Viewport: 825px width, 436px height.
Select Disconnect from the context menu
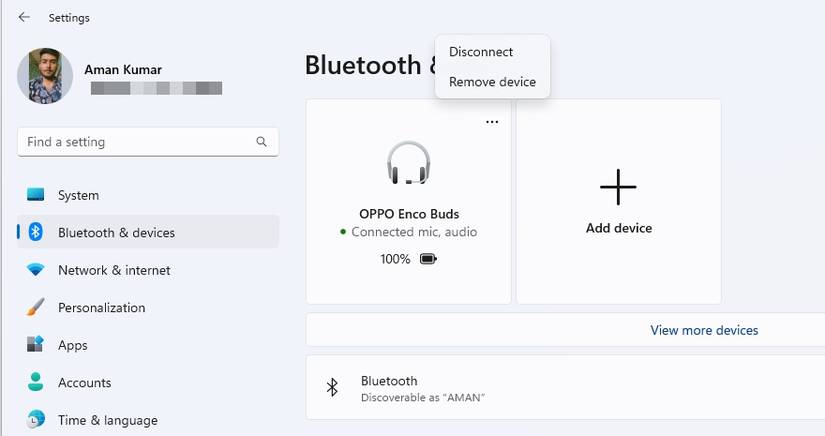pos(481,52)
